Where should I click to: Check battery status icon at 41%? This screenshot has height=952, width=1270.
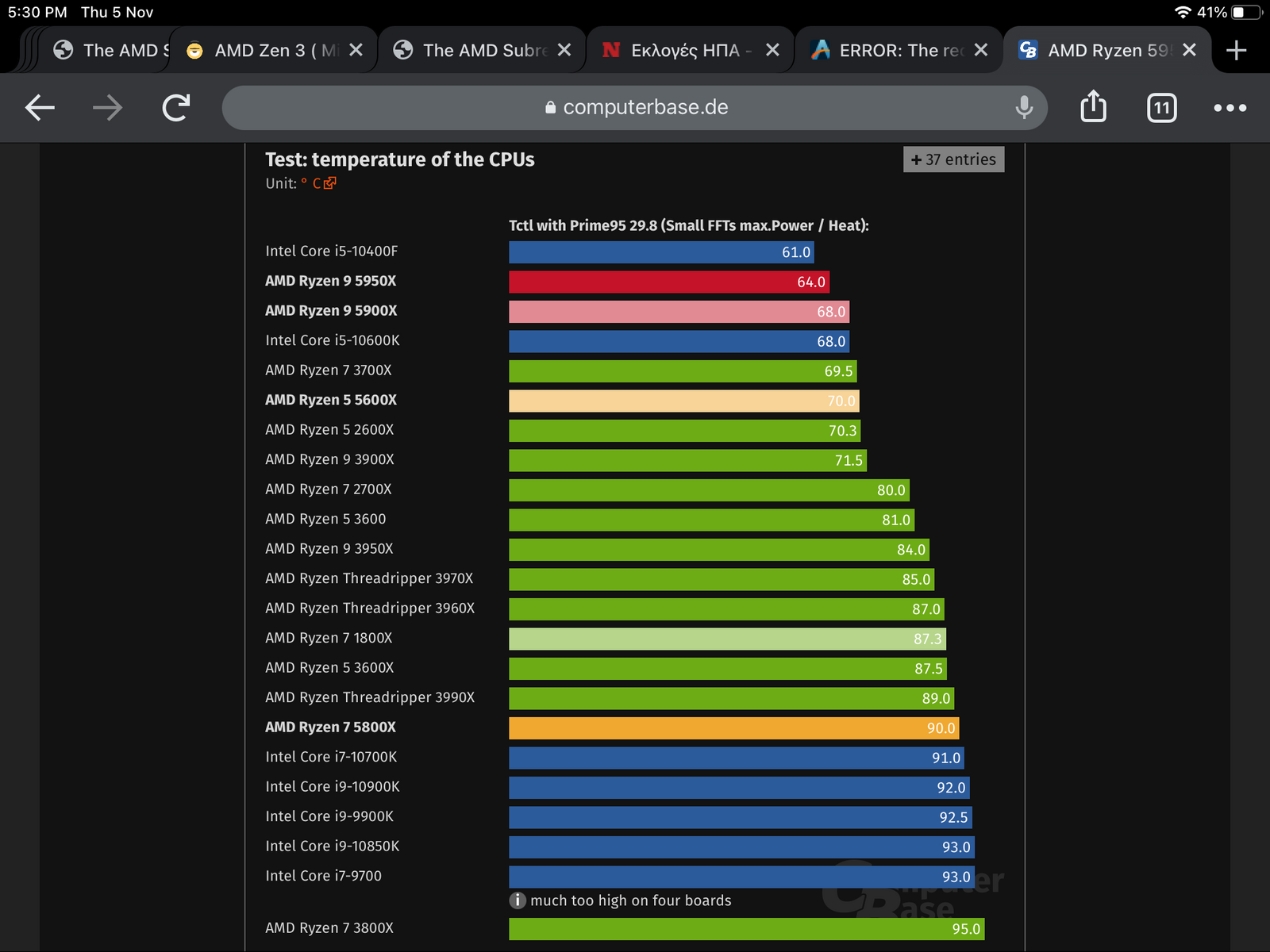pyautogui.click(x=1246, y=12)
